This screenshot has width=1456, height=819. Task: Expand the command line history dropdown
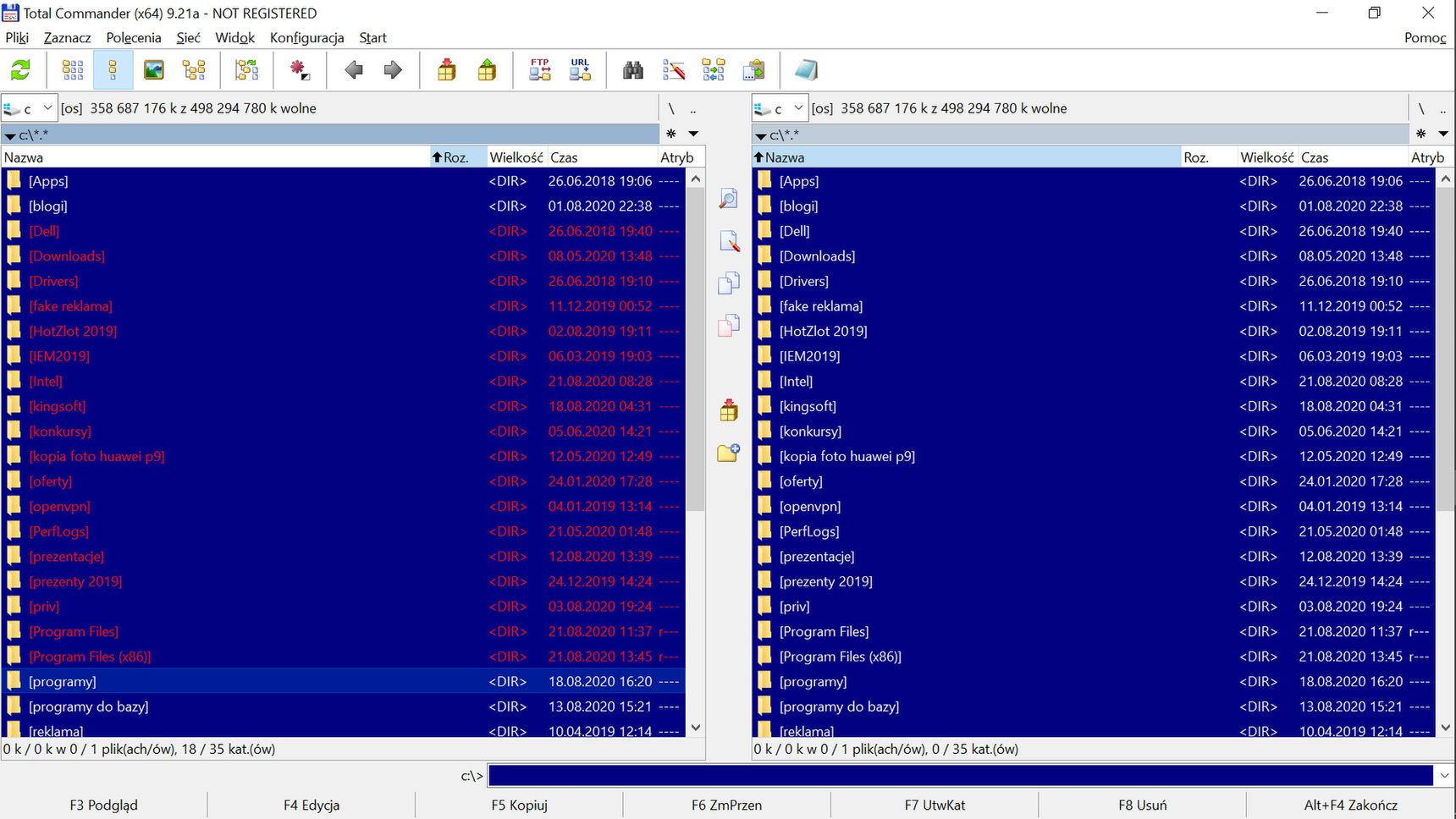point(1444,775)
